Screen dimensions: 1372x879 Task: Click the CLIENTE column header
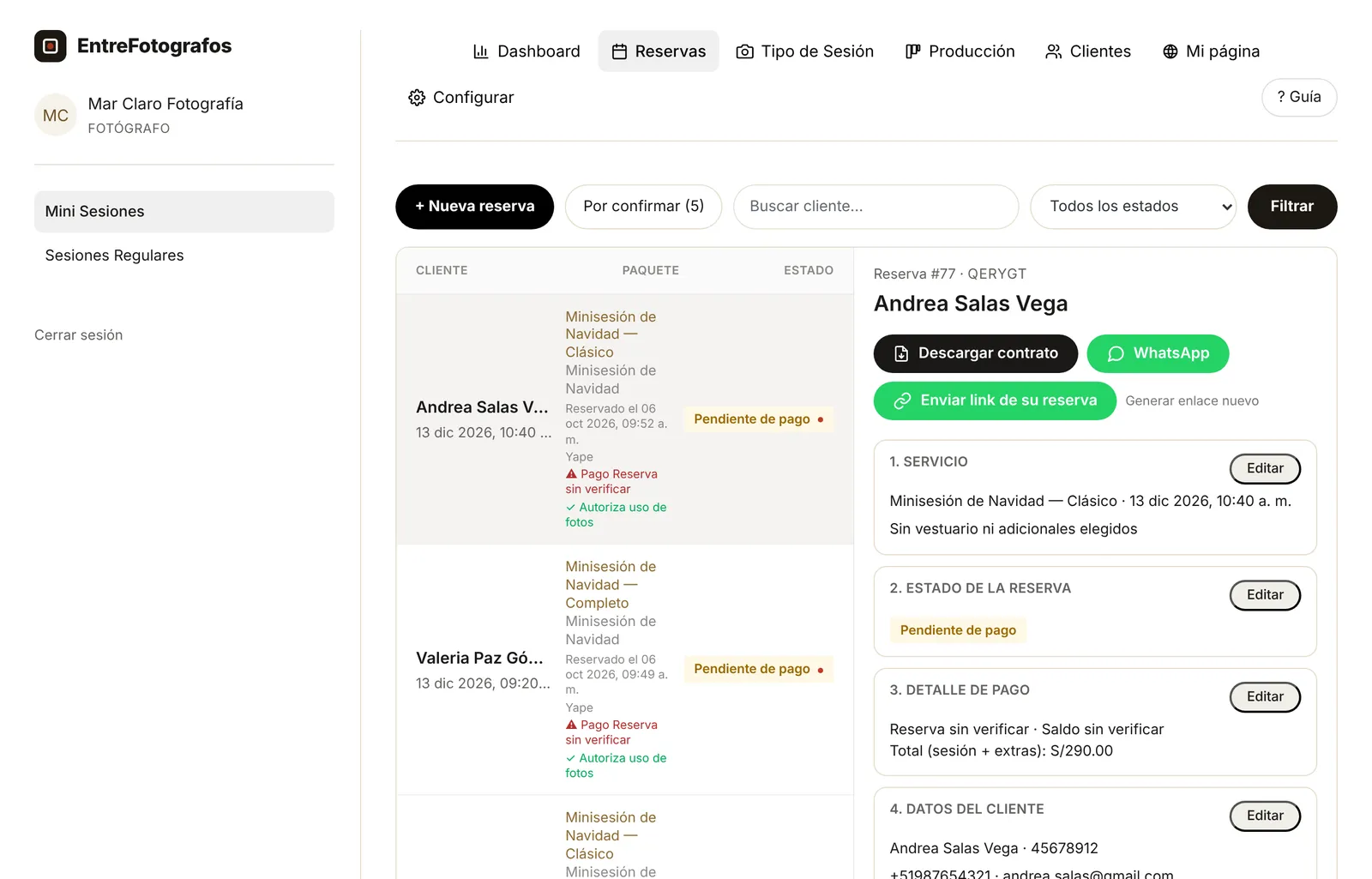(442, 270)
